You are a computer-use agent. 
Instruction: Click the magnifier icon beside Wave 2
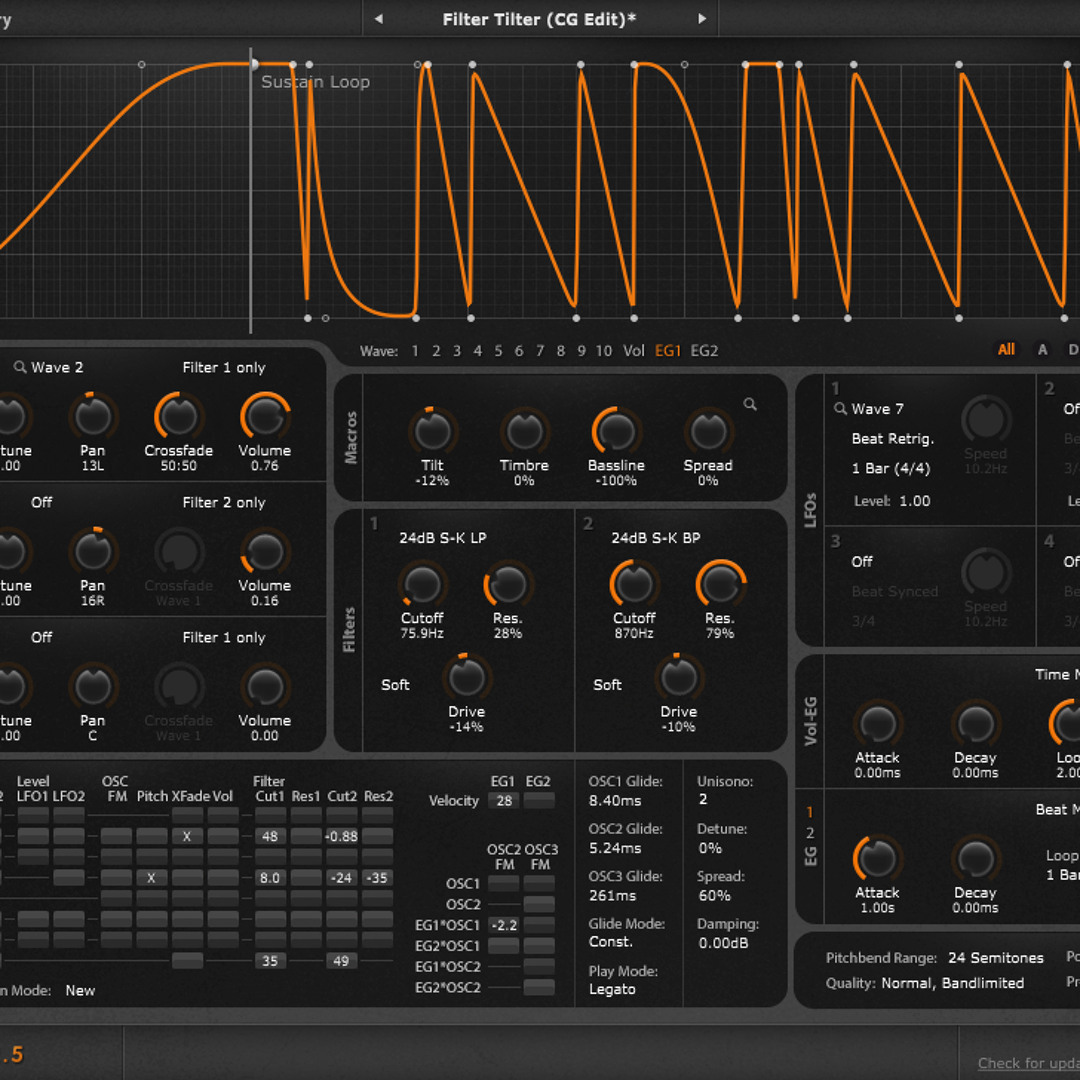tap(19, 368)
